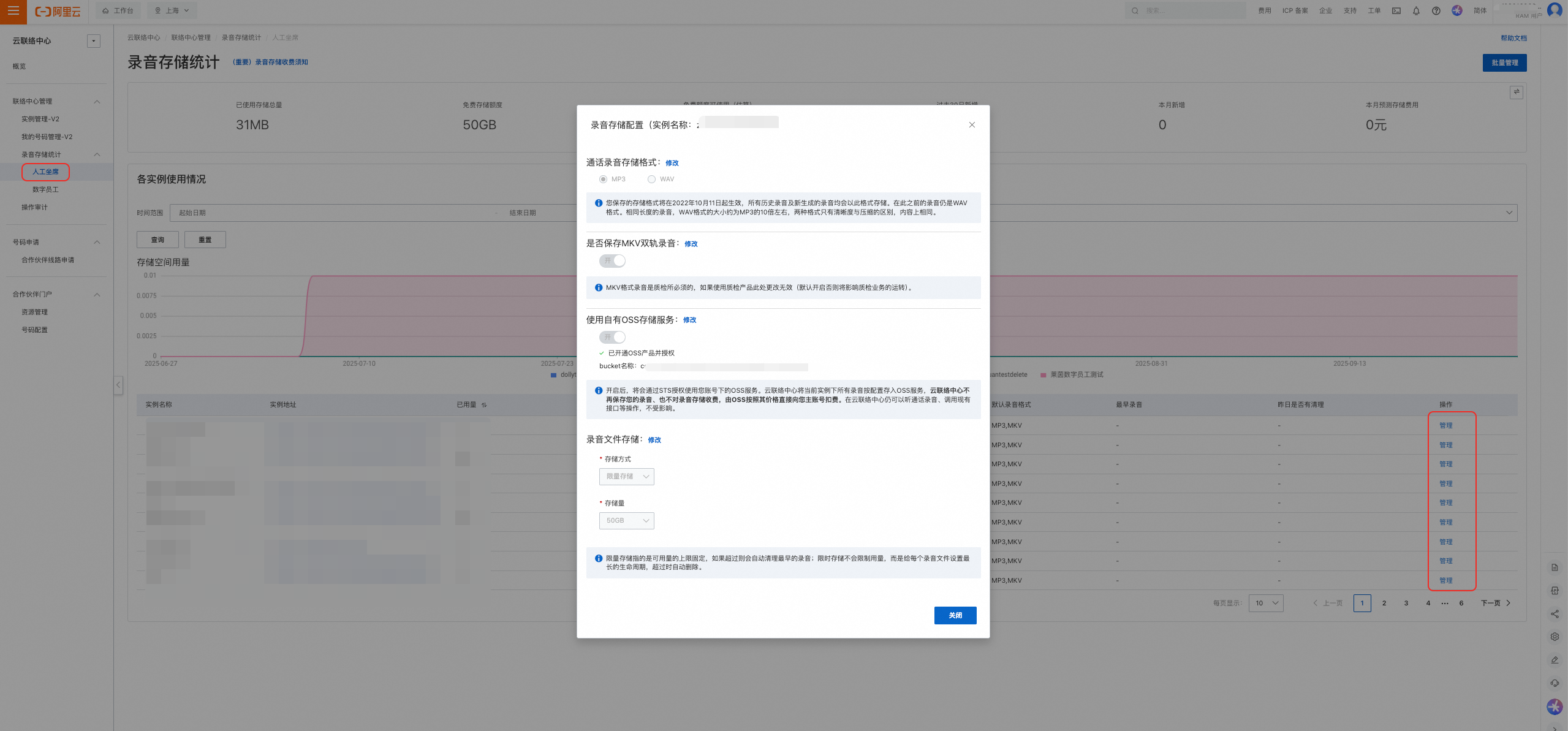Click the swap icon on the statistics card
The image size is (1568, 731).
point(1516,92)
